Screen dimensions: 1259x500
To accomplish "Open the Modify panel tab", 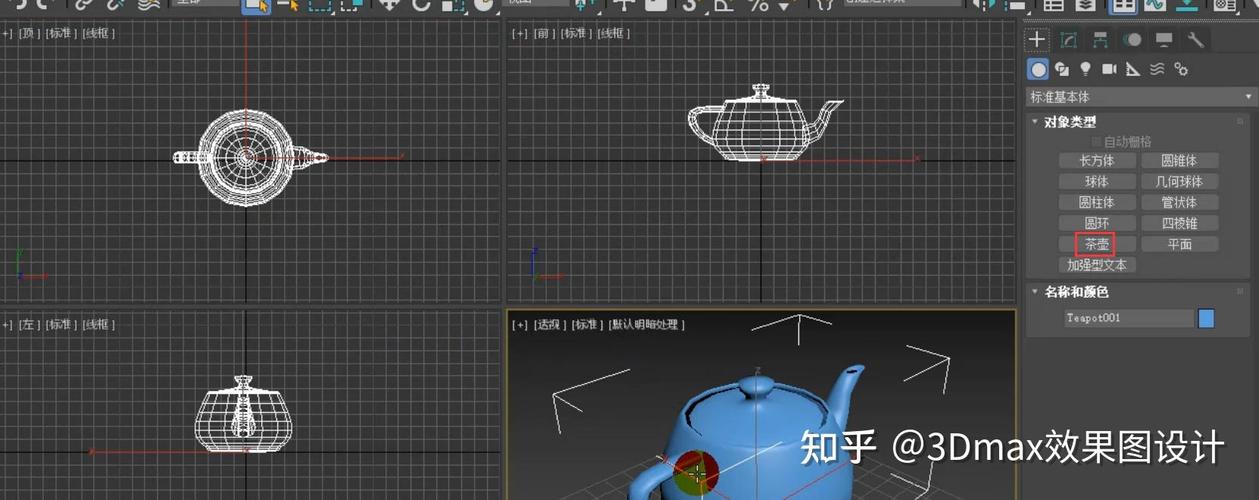I will click(1069, 40).
